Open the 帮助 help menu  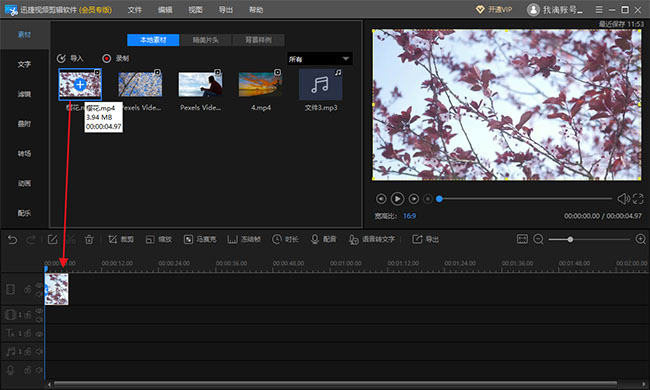coord(256,10)
